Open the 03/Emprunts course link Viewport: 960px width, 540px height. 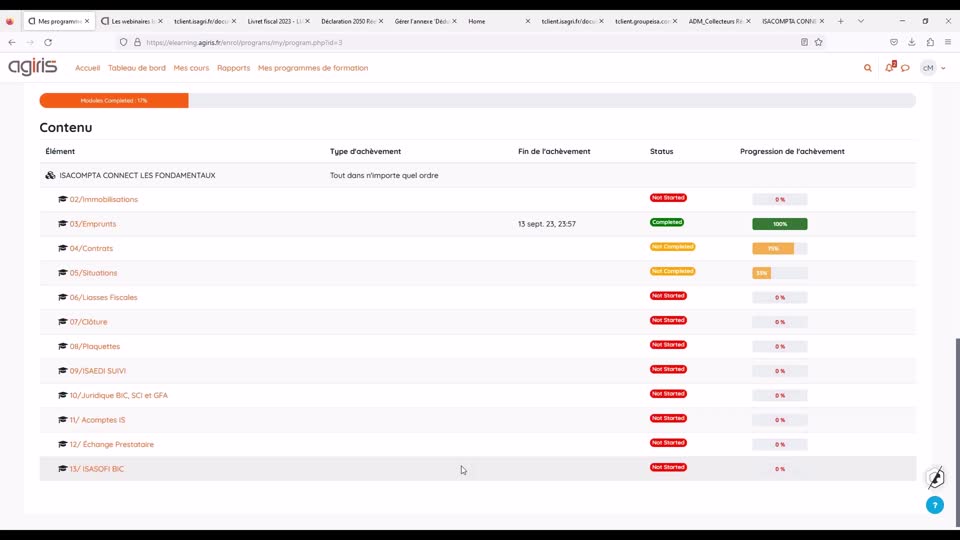[92, 223]
